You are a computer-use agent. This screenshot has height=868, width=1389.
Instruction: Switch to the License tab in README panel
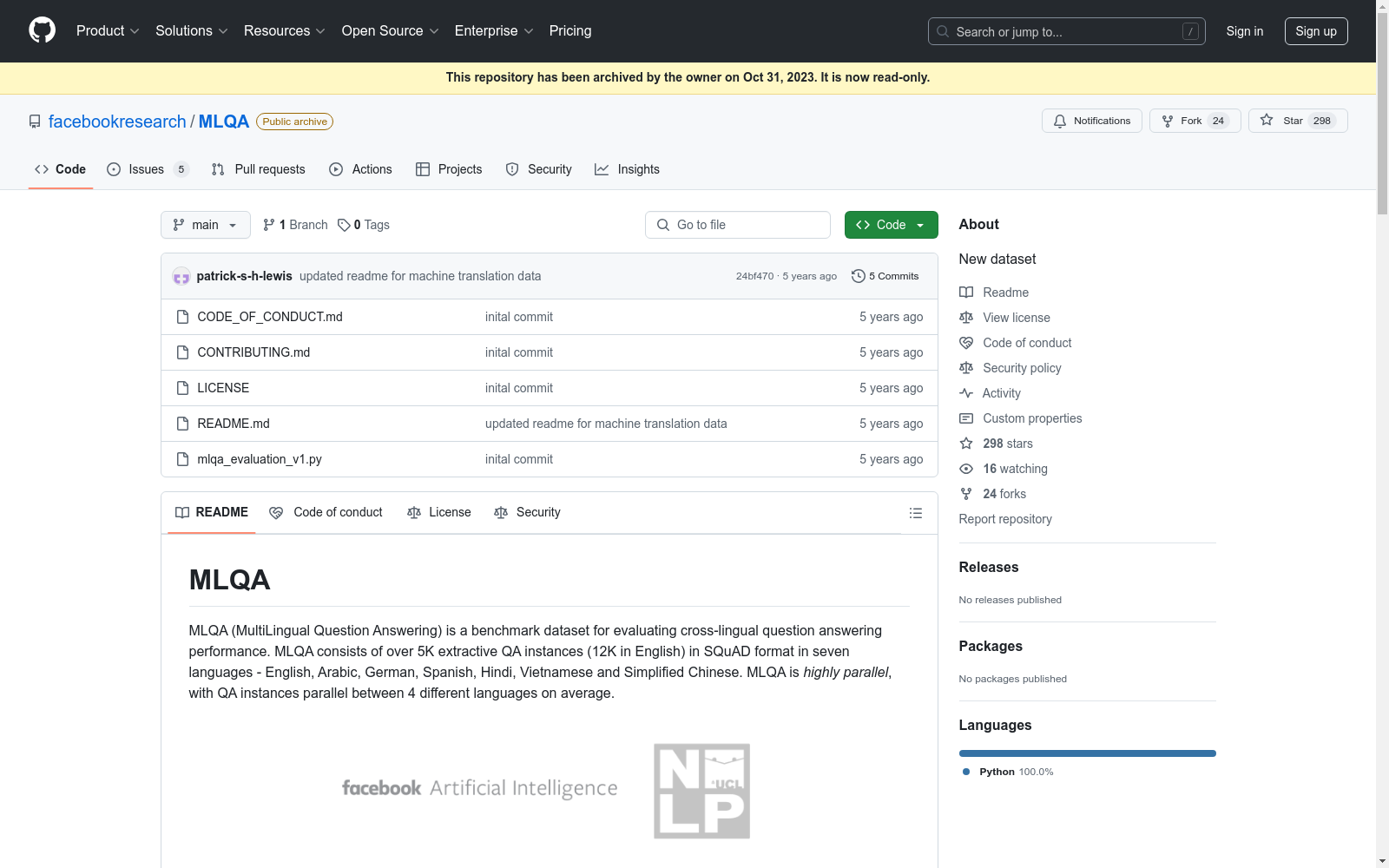[x=439, y=513]
